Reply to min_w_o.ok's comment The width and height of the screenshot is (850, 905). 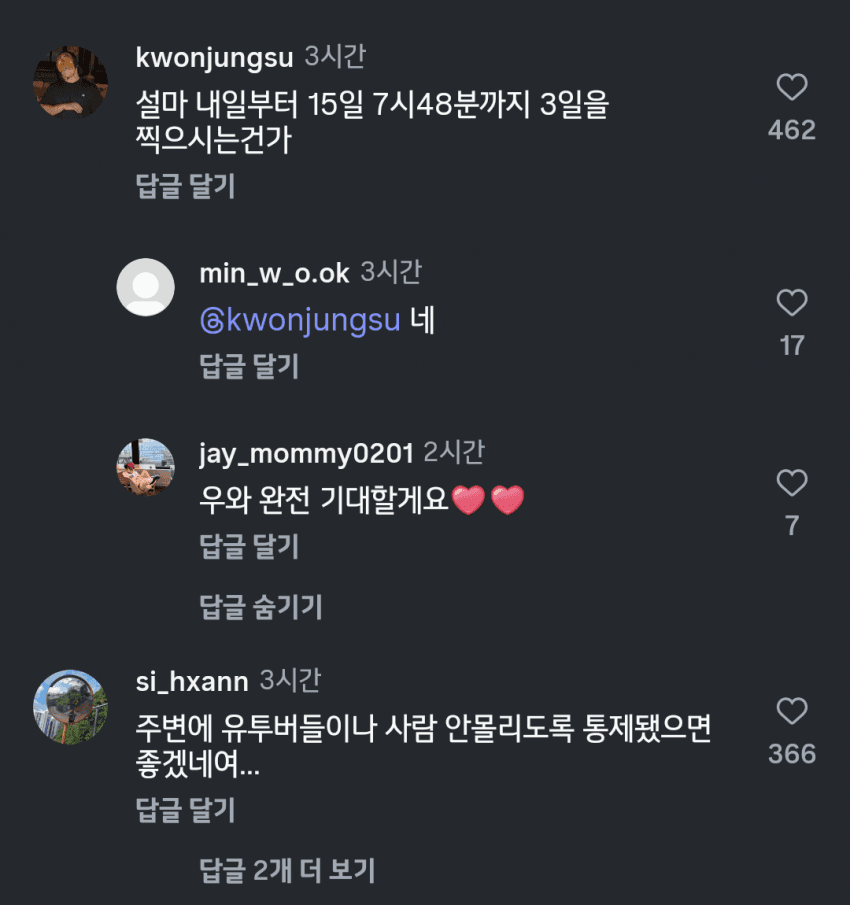(x=249, y=366)
